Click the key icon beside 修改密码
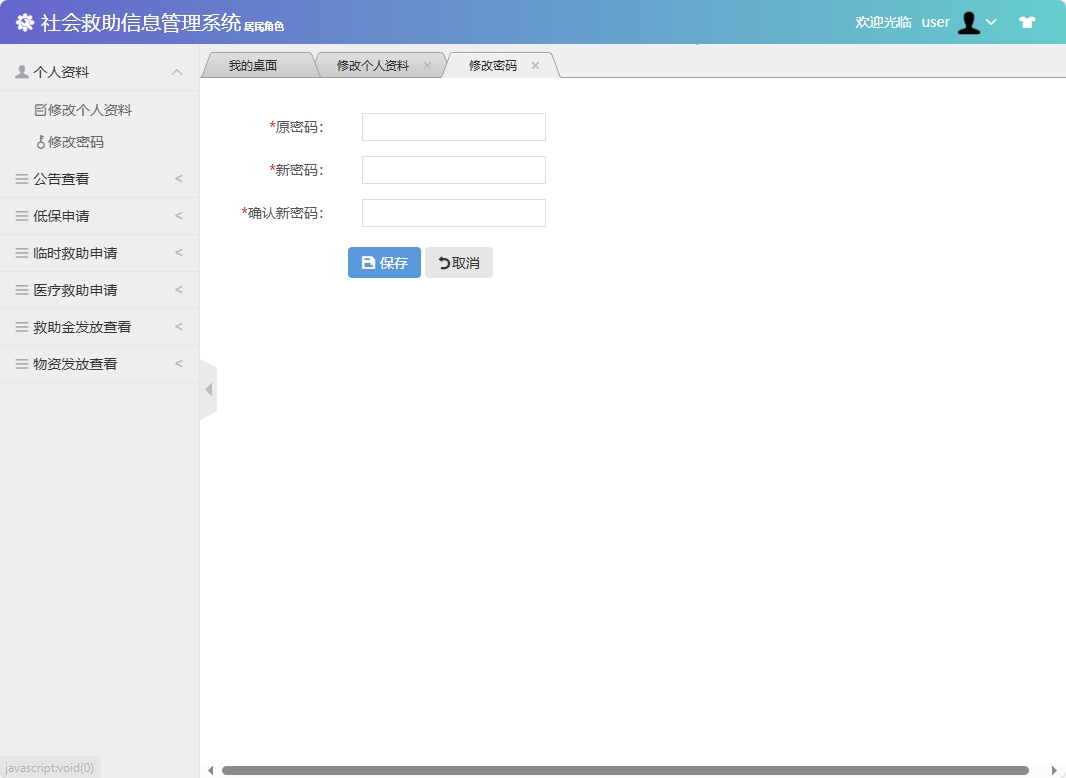This screenshot has height=778, width=1066. click(x=43, y=141)
